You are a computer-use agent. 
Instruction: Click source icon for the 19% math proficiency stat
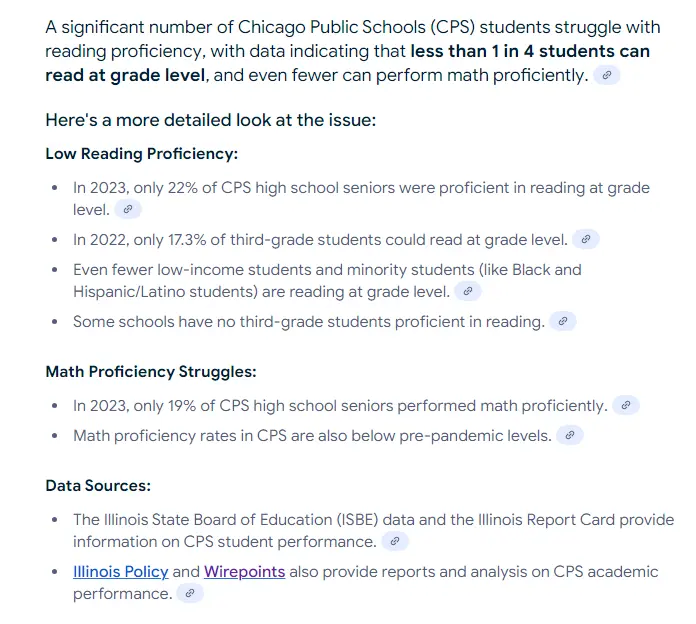click(x=625, y=405)
